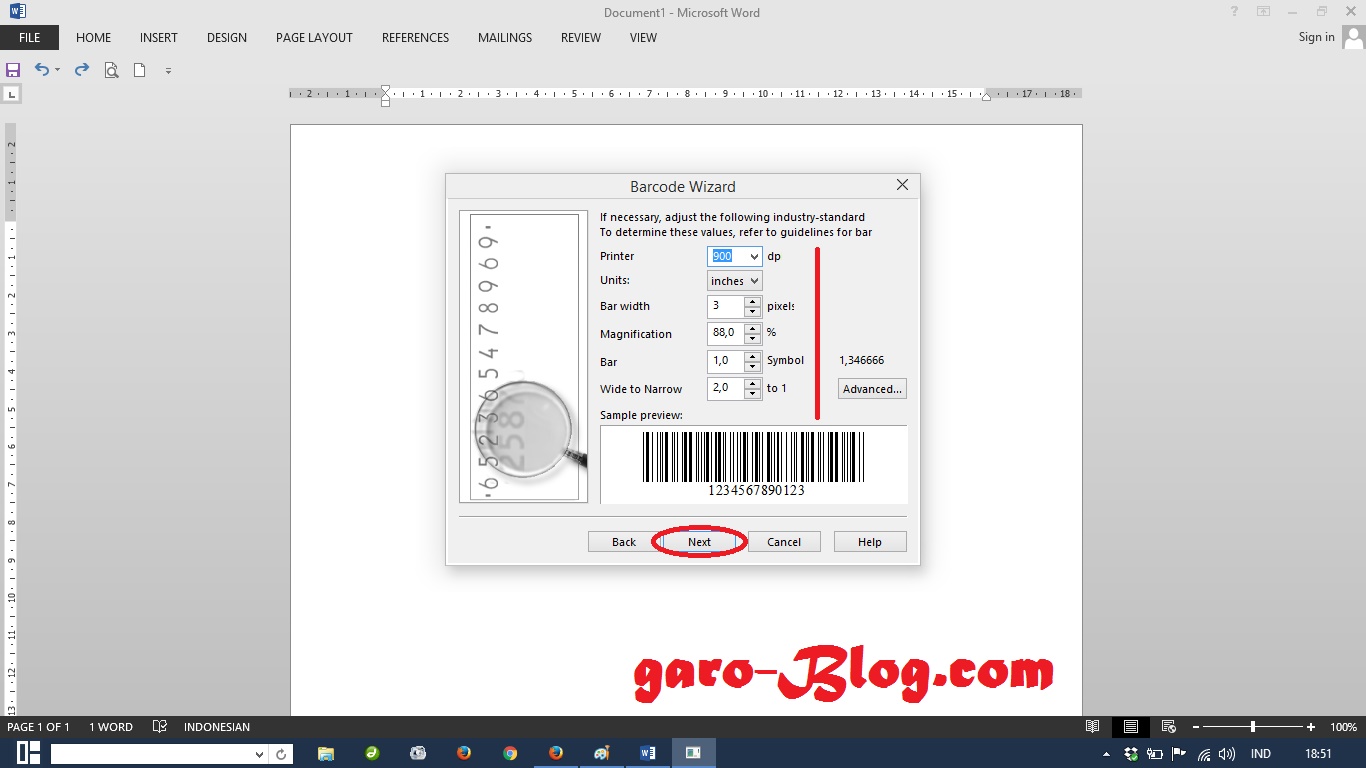Switch to Read Mode via status bar icon
1366x768 pixels.
click(1093, 727)
